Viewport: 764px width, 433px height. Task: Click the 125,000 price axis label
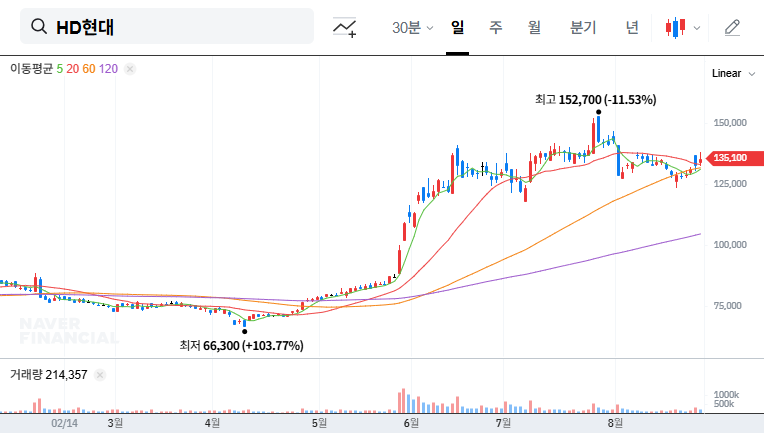tap(730, 184)
